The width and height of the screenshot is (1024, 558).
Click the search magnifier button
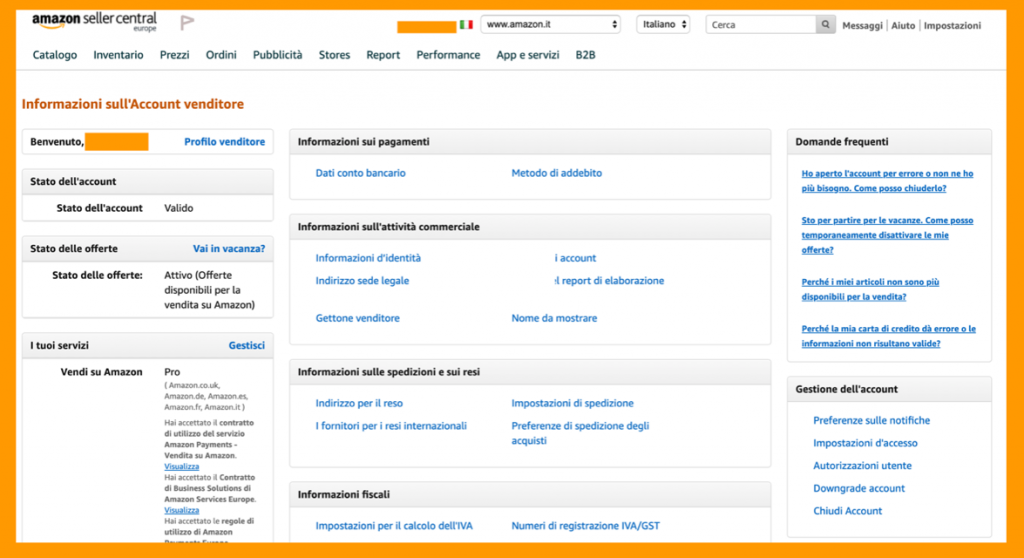coord(825,25)
